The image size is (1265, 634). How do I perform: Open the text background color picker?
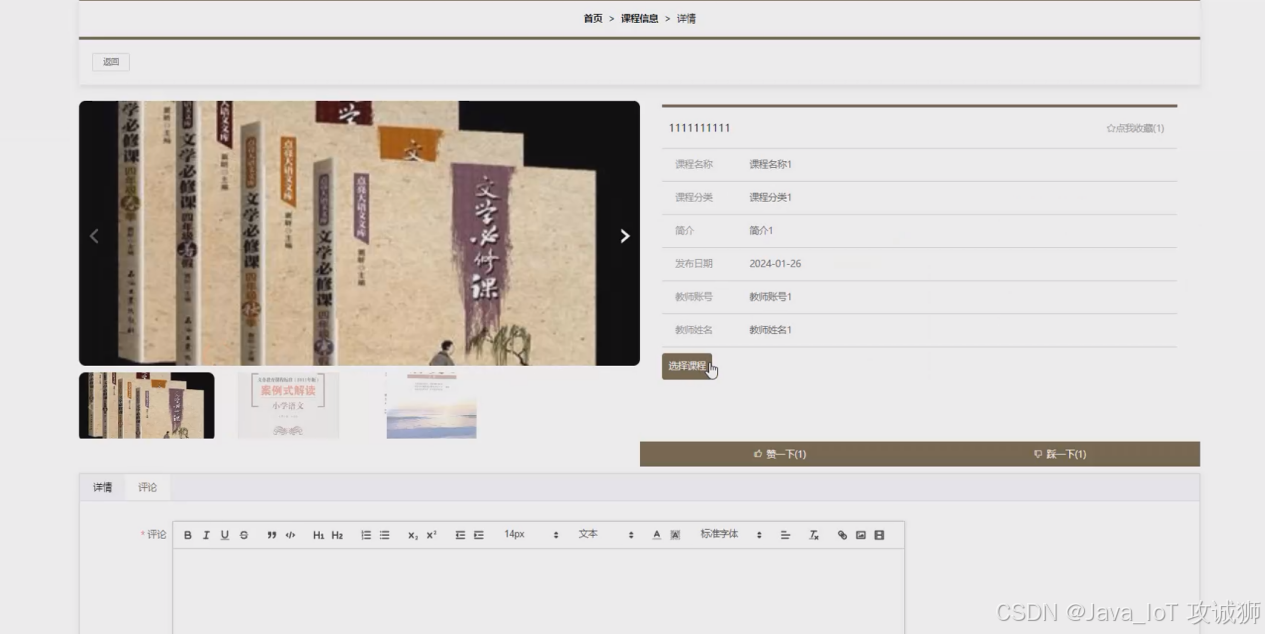point(675,535)
